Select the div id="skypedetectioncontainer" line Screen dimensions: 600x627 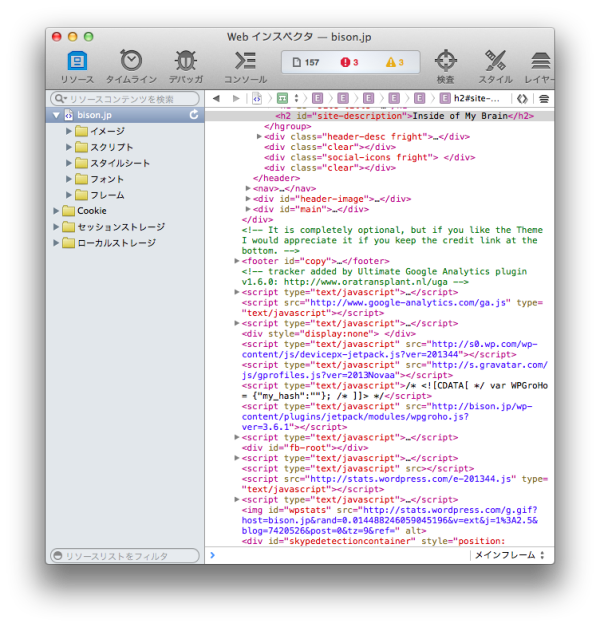[x=374, y=541]
